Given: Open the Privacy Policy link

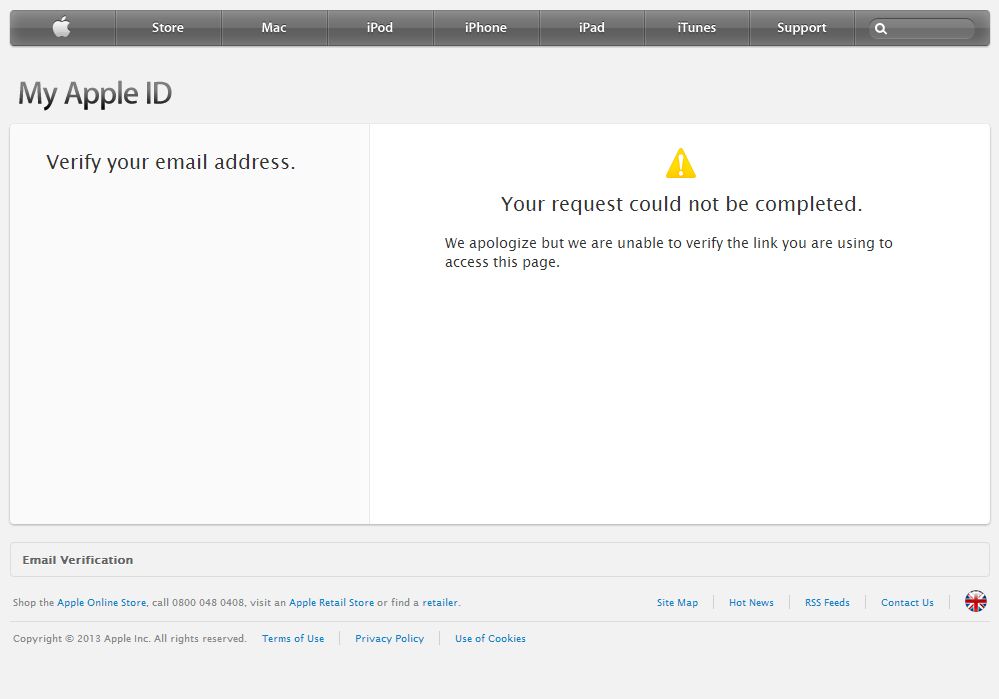Looking at the screenshot, I should (x=389, y=638).
